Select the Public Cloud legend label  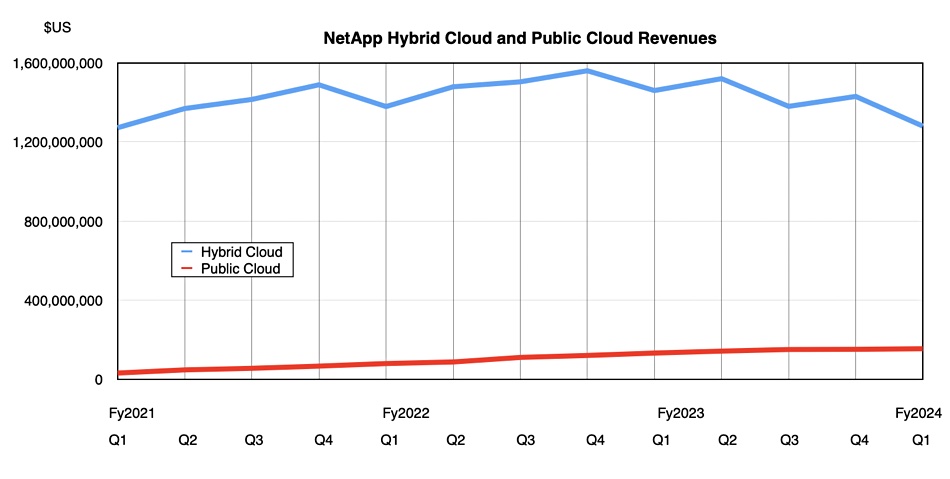[241, 269]
